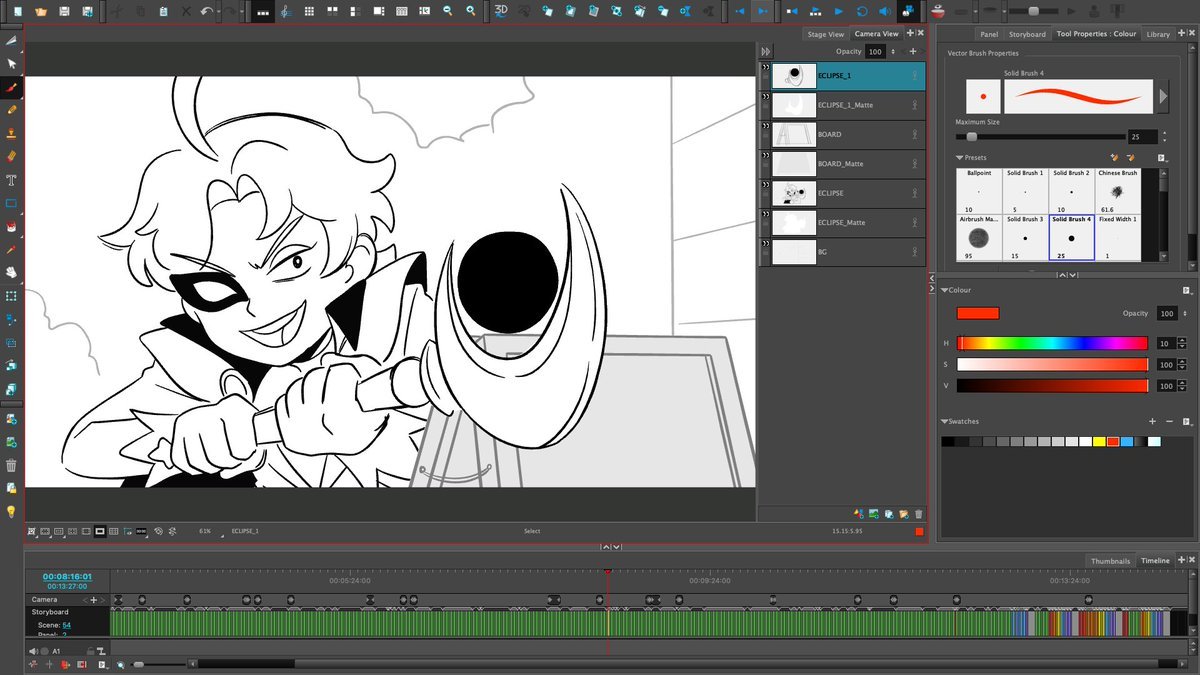The image size is (1200, 675).
Task: Switch to the Stage View tab
Action: pos(825,34)
